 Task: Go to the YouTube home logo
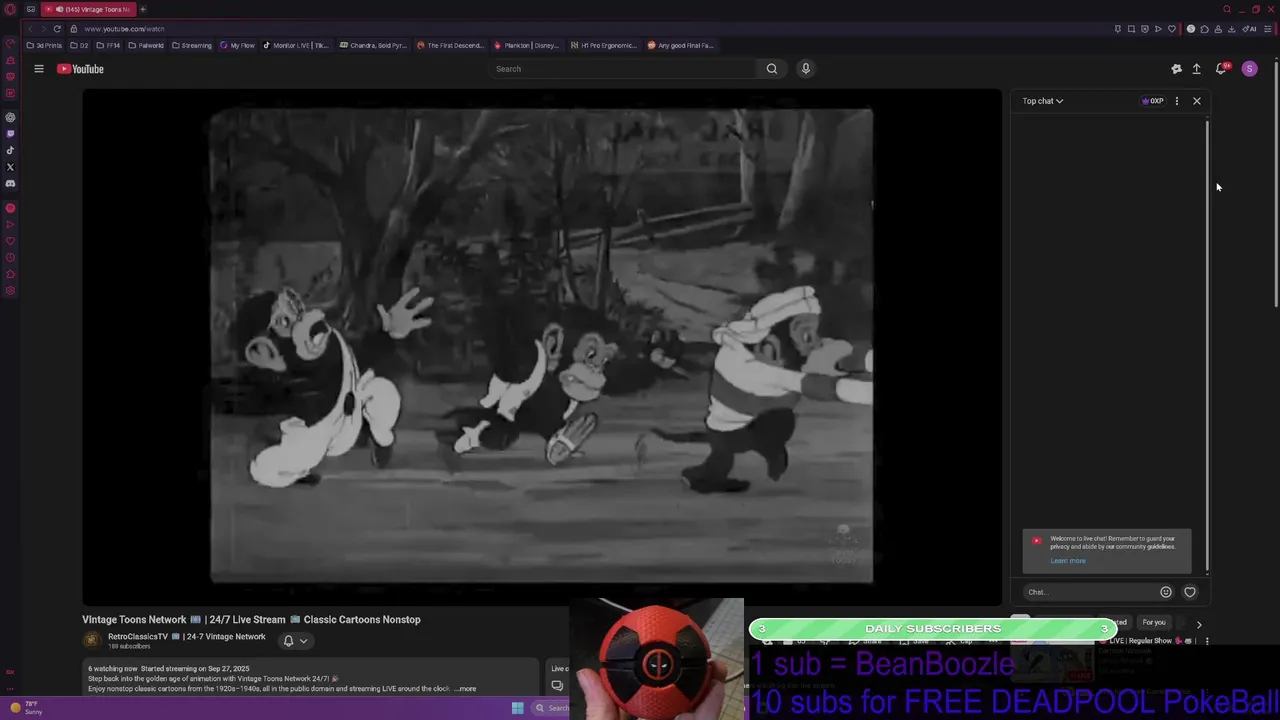tap(80, 69)
